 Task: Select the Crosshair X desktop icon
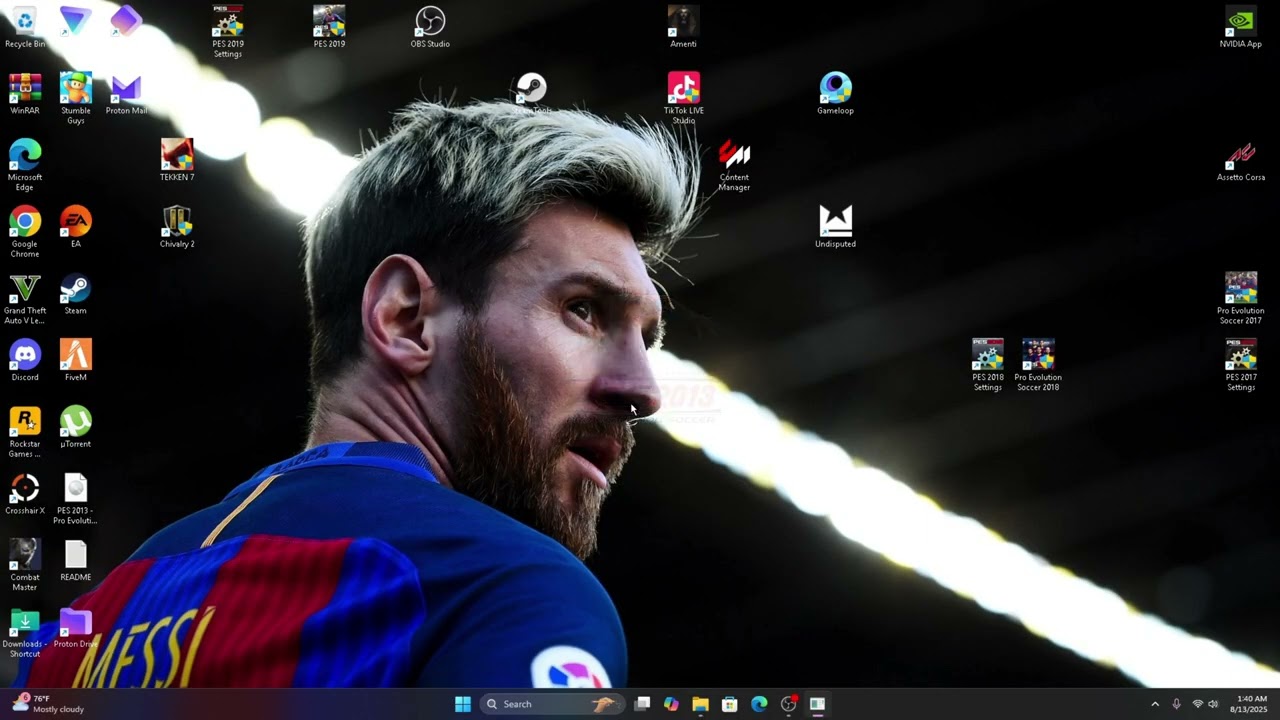[25, 495]
